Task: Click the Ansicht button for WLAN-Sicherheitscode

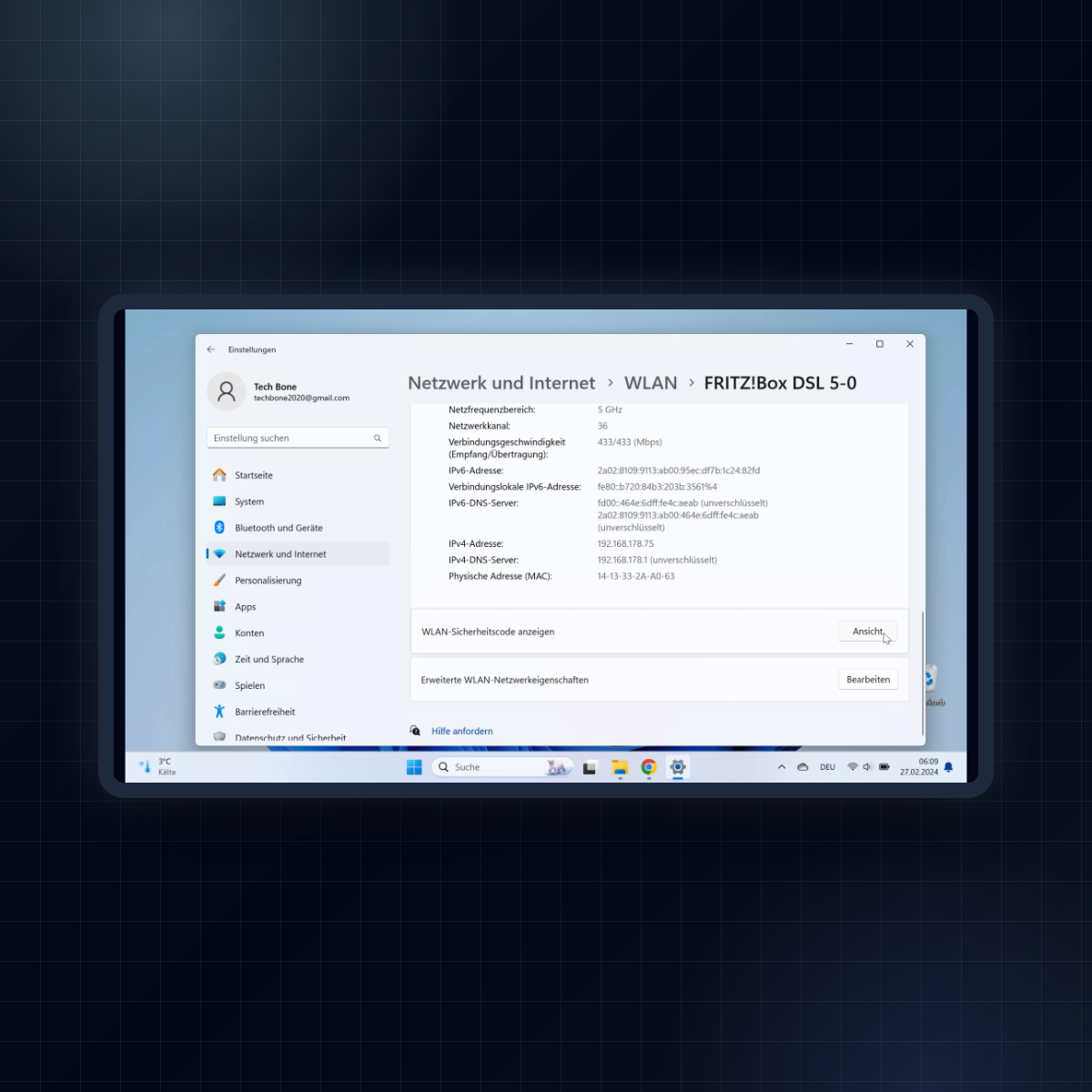Action: (x=868, y=632)
